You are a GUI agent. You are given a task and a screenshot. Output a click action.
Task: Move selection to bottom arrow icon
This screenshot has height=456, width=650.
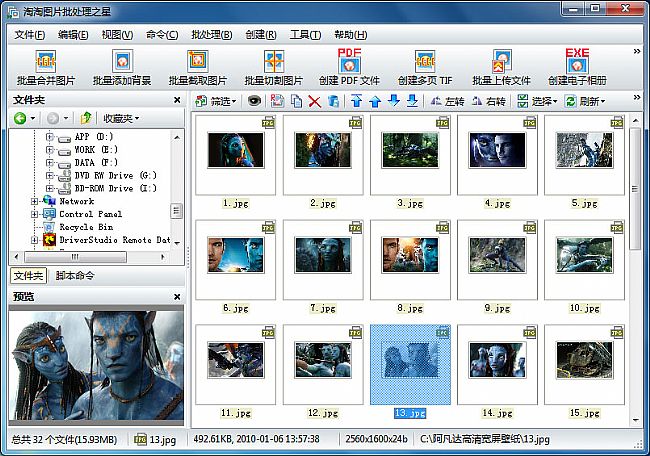412,101
